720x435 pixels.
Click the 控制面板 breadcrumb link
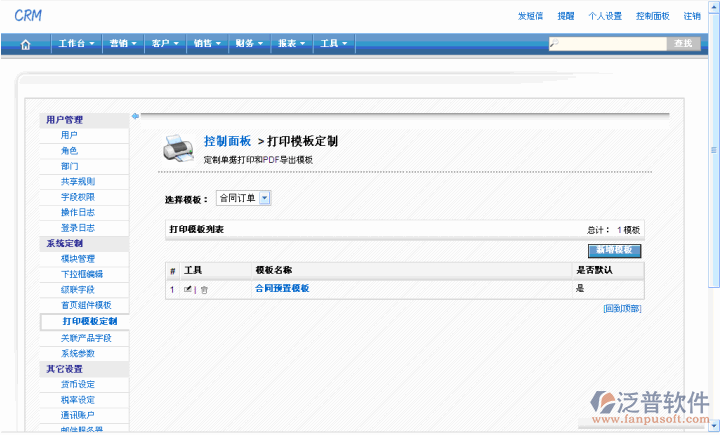[227, 141]
